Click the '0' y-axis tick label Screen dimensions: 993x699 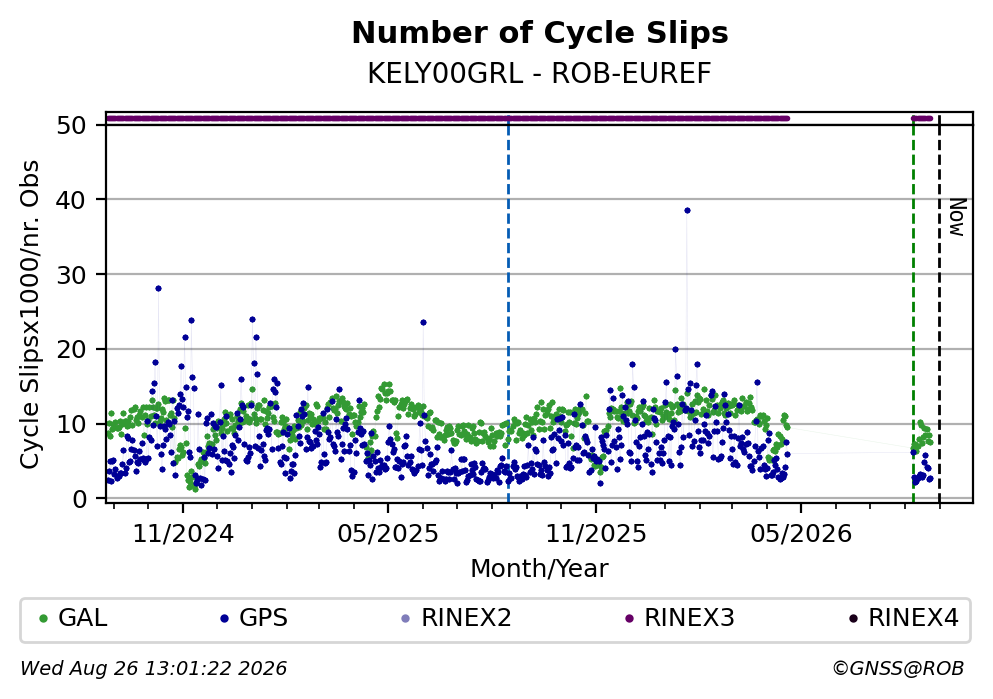click(x=79, y=499)
